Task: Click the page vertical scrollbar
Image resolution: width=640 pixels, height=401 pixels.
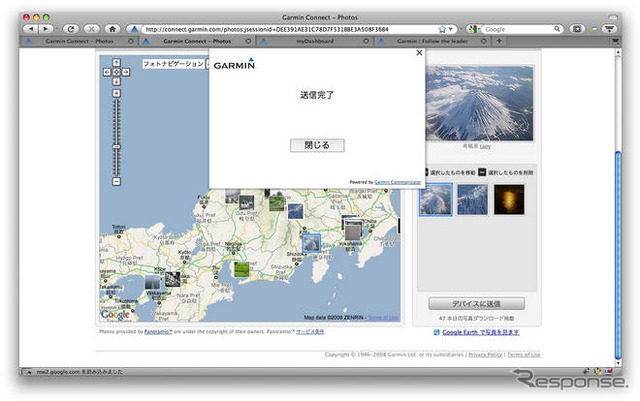Action: [618, 255]
